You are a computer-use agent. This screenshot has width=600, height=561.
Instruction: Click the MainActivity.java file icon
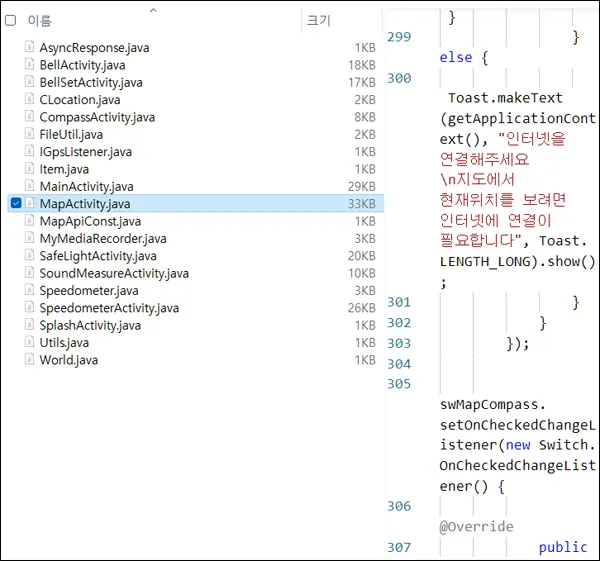coord(29,185)
